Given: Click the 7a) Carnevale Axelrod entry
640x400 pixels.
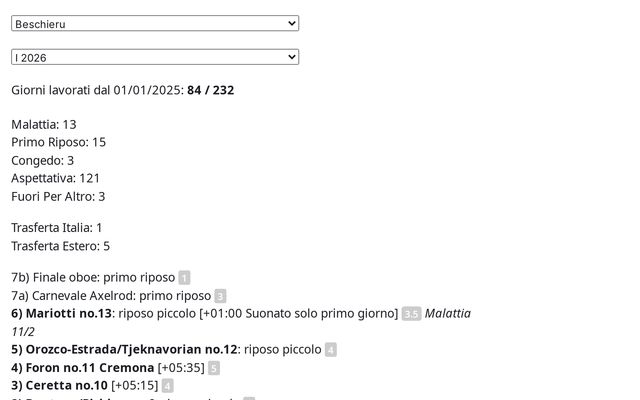Looking at the screenshot, I should [x=111, y=296].
